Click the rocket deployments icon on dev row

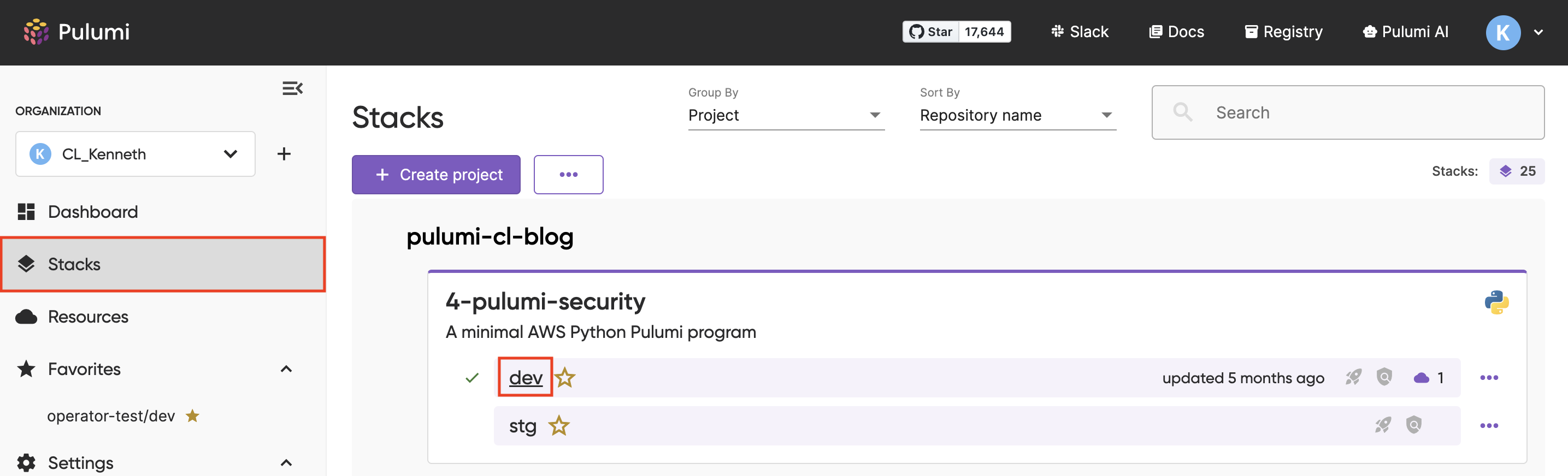coord(1353,378)
